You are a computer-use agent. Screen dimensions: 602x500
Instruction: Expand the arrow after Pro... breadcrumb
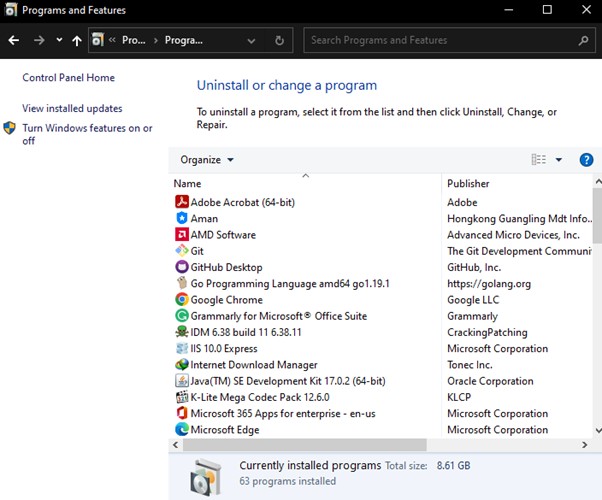click(155, 40)
